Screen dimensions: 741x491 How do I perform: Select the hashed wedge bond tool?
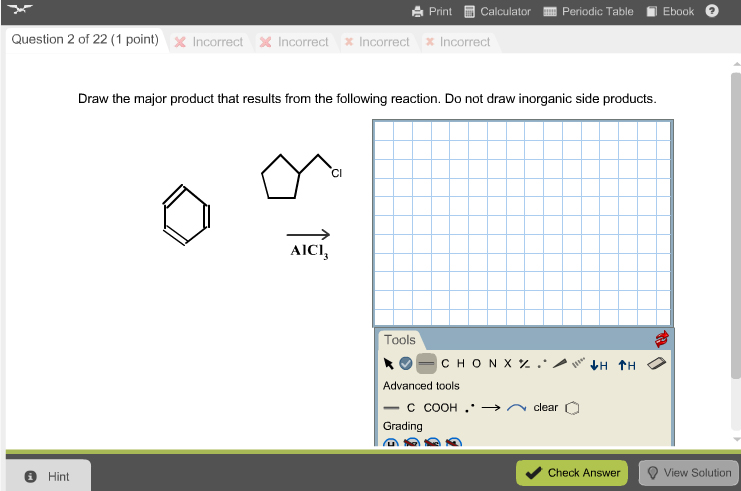tap(578, 363)
